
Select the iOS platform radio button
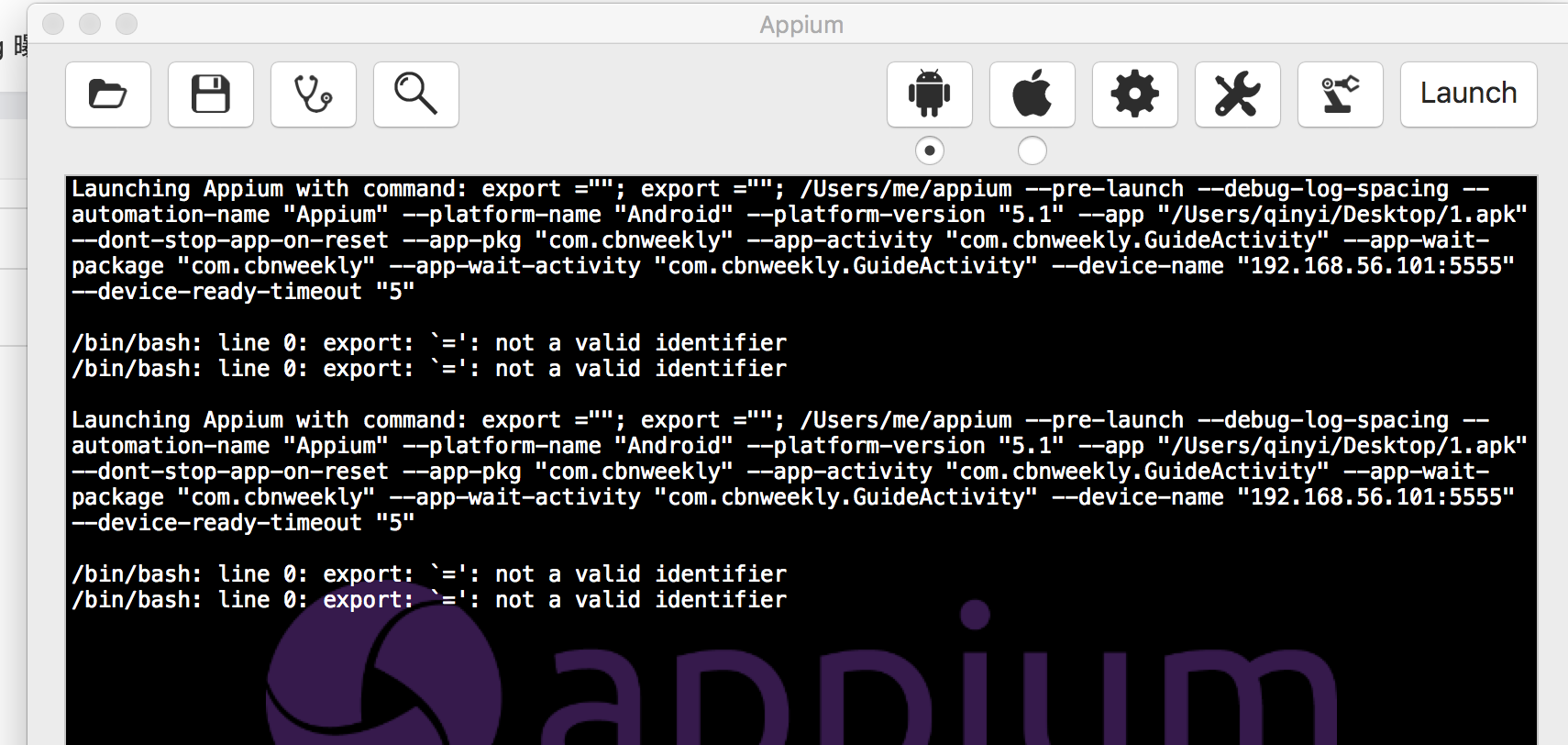1032,150
